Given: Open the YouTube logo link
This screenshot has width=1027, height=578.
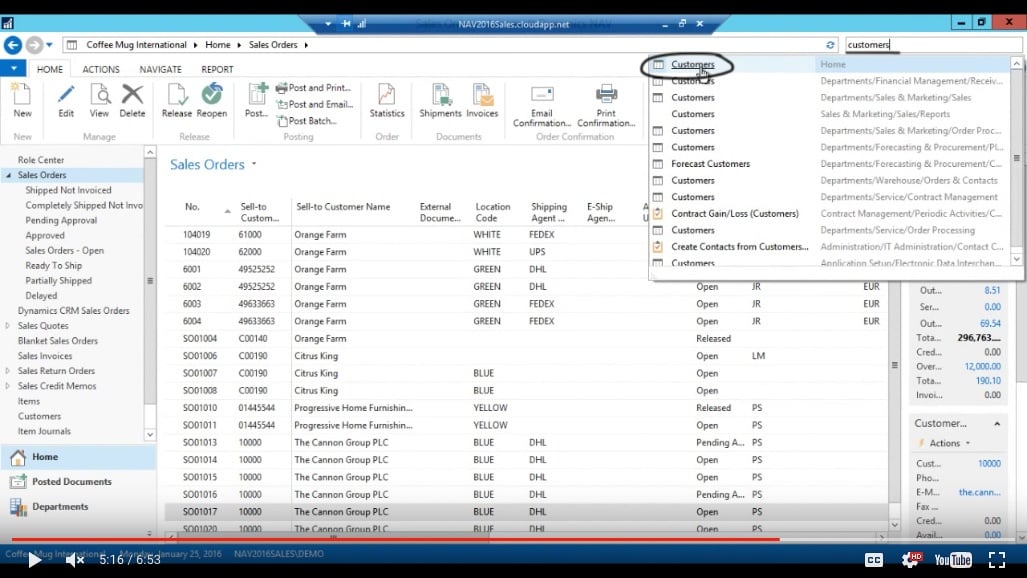Looking at the screenshot, I should 953,560.
